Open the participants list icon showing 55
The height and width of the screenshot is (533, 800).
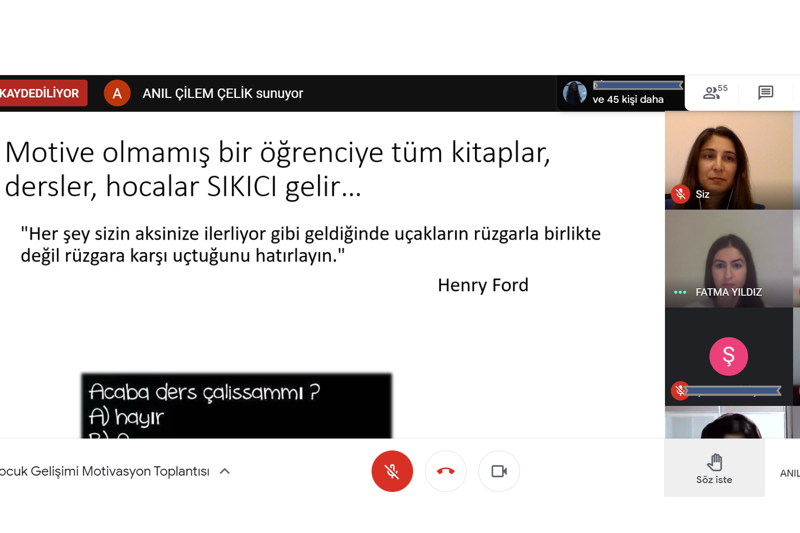[714, 93]
